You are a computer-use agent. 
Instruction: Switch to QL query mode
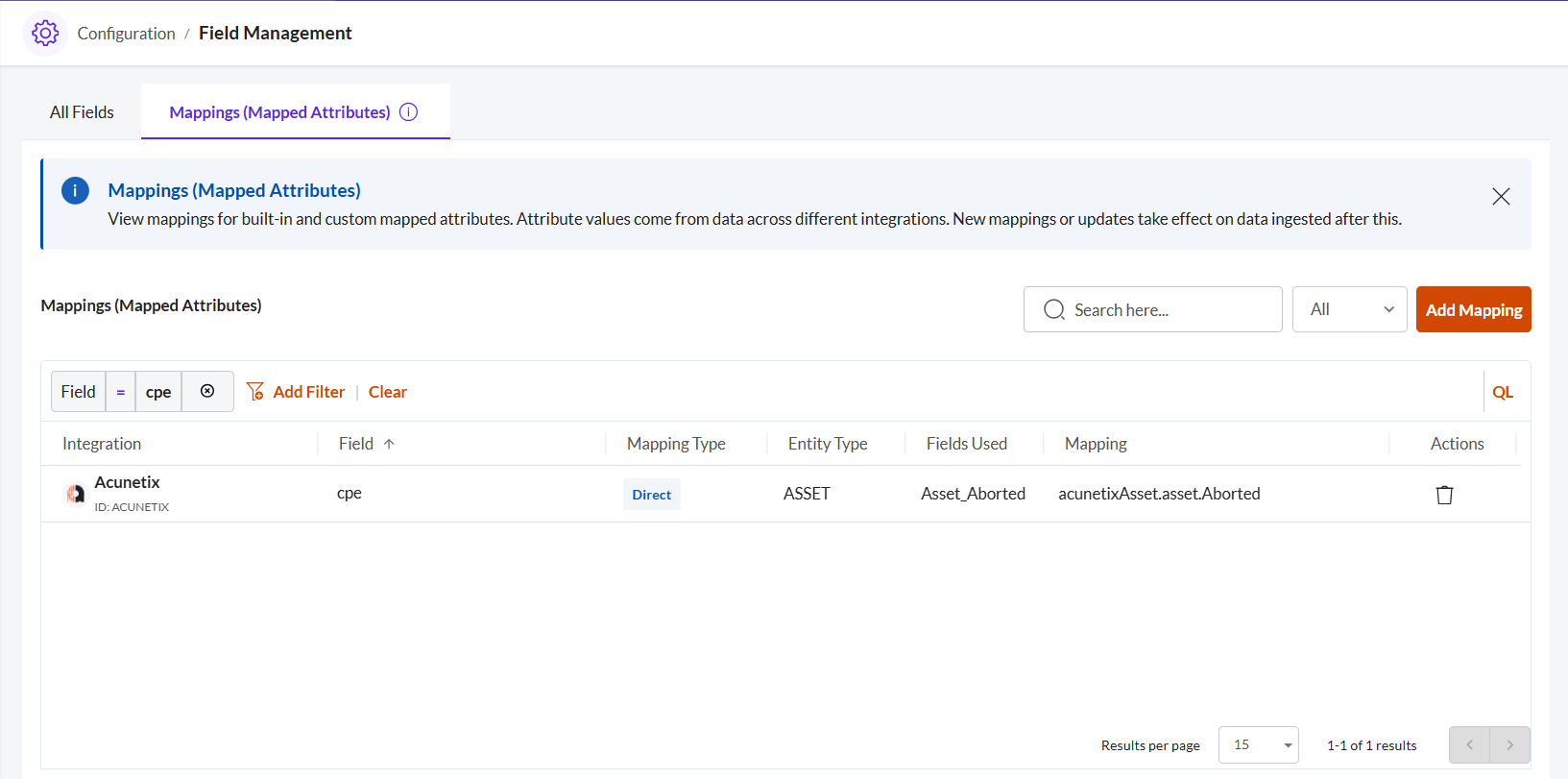pos(1503,392)
